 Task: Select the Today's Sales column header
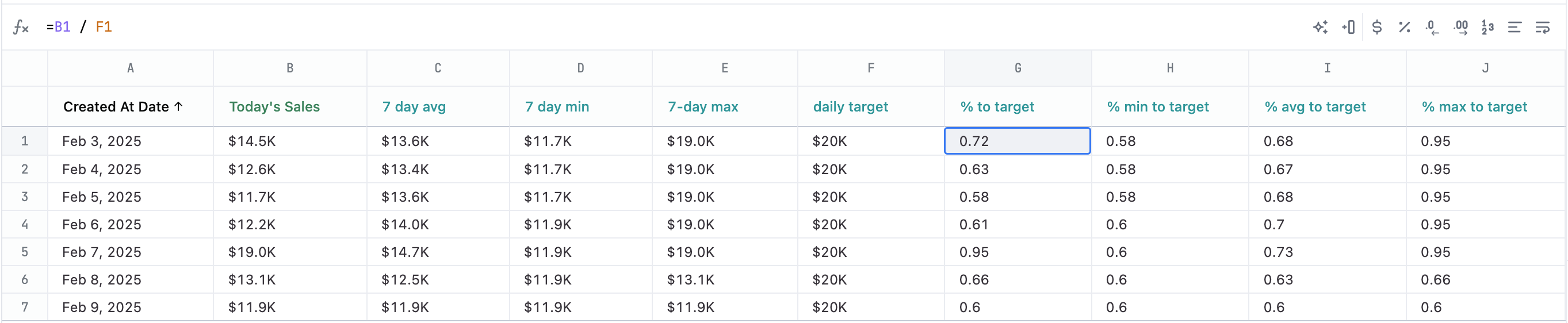tap(274, 107)
